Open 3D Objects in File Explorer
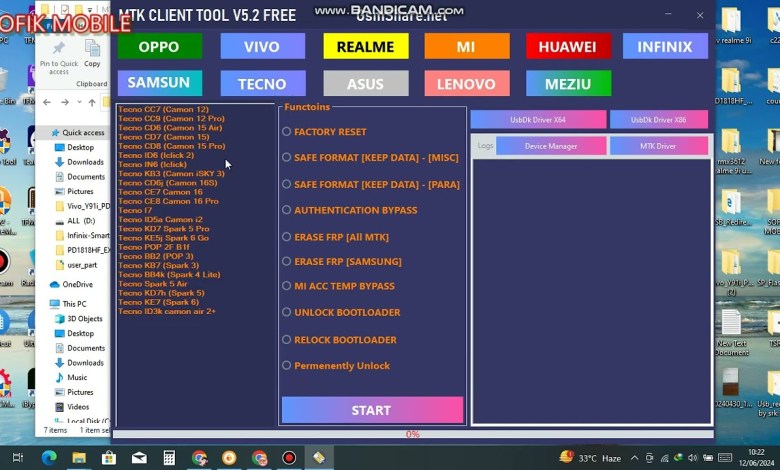 [x=79, y=319]
